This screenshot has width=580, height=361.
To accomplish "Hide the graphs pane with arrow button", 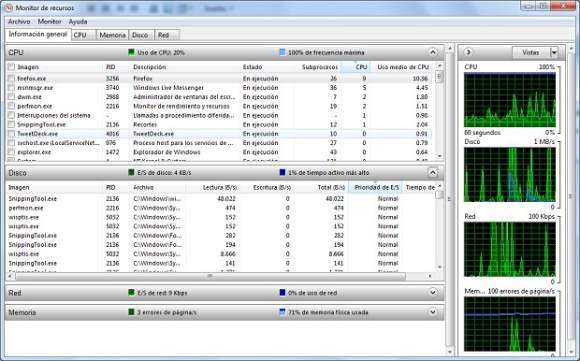I will click(468, 52).
